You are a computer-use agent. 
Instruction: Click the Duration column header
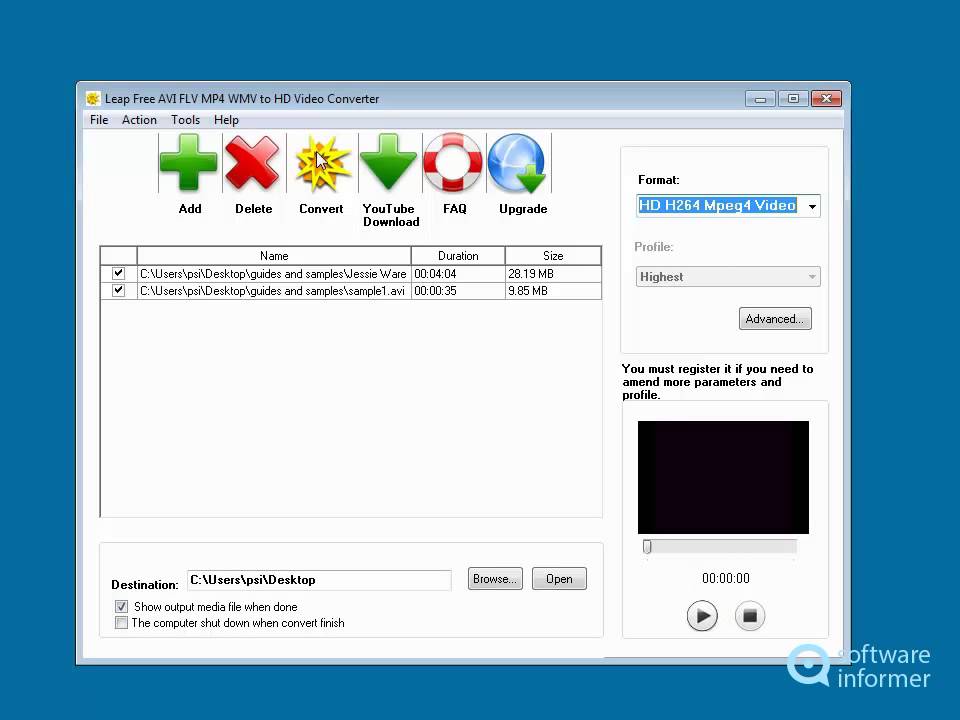click(458, 255)
